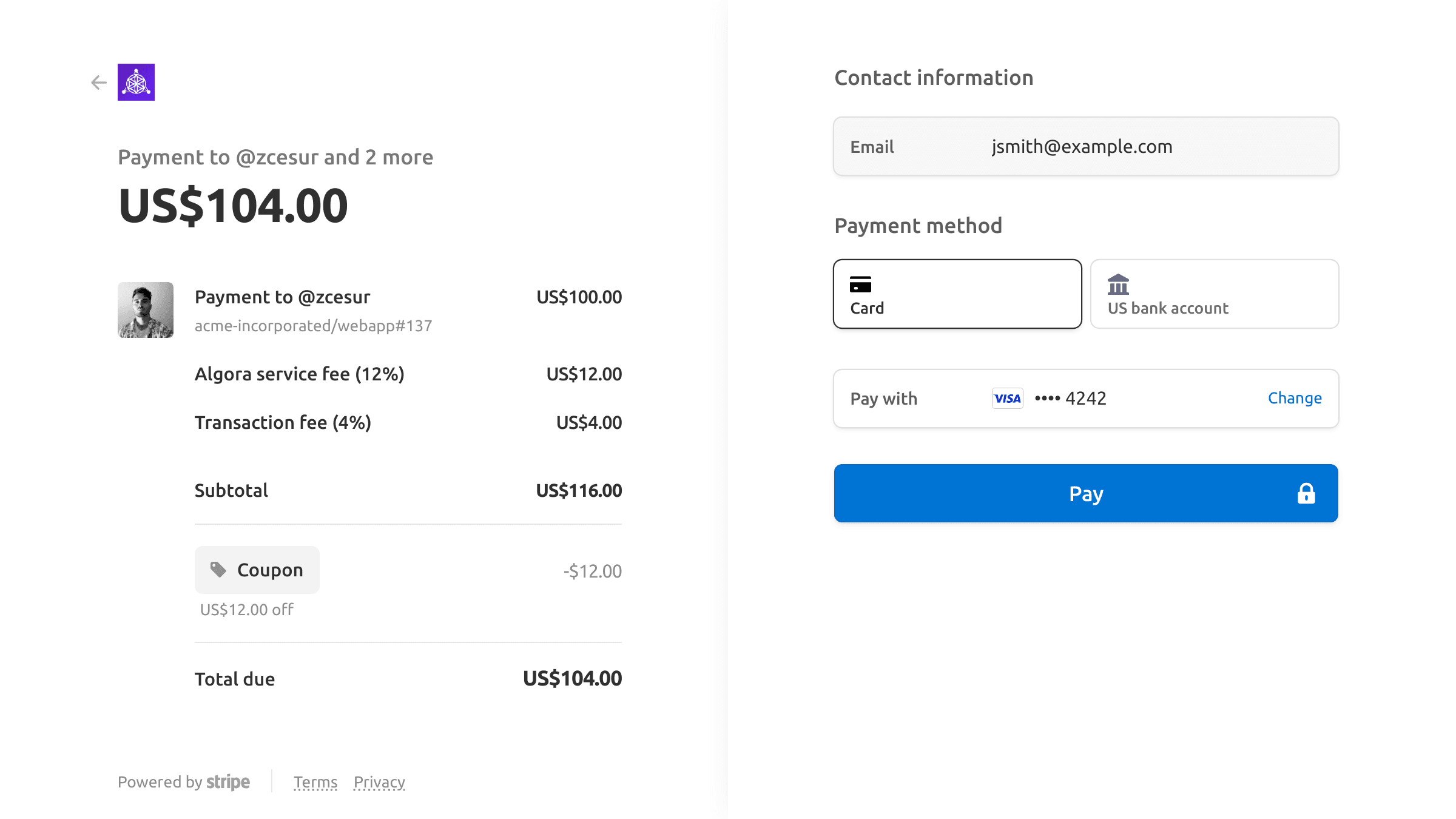Open the Terms link
1456x819 pixels.
[315, 783]
